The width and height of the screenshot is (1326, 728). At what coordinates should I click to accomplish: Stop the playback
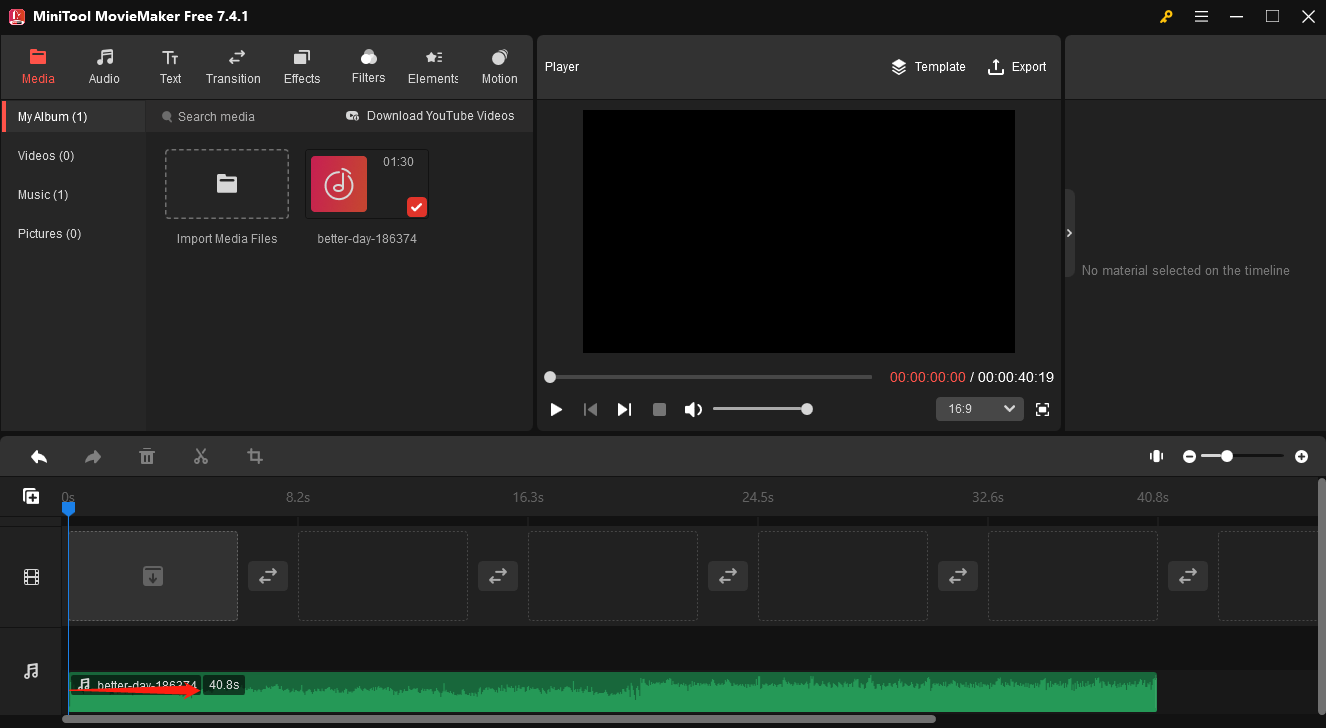[659, 409]
